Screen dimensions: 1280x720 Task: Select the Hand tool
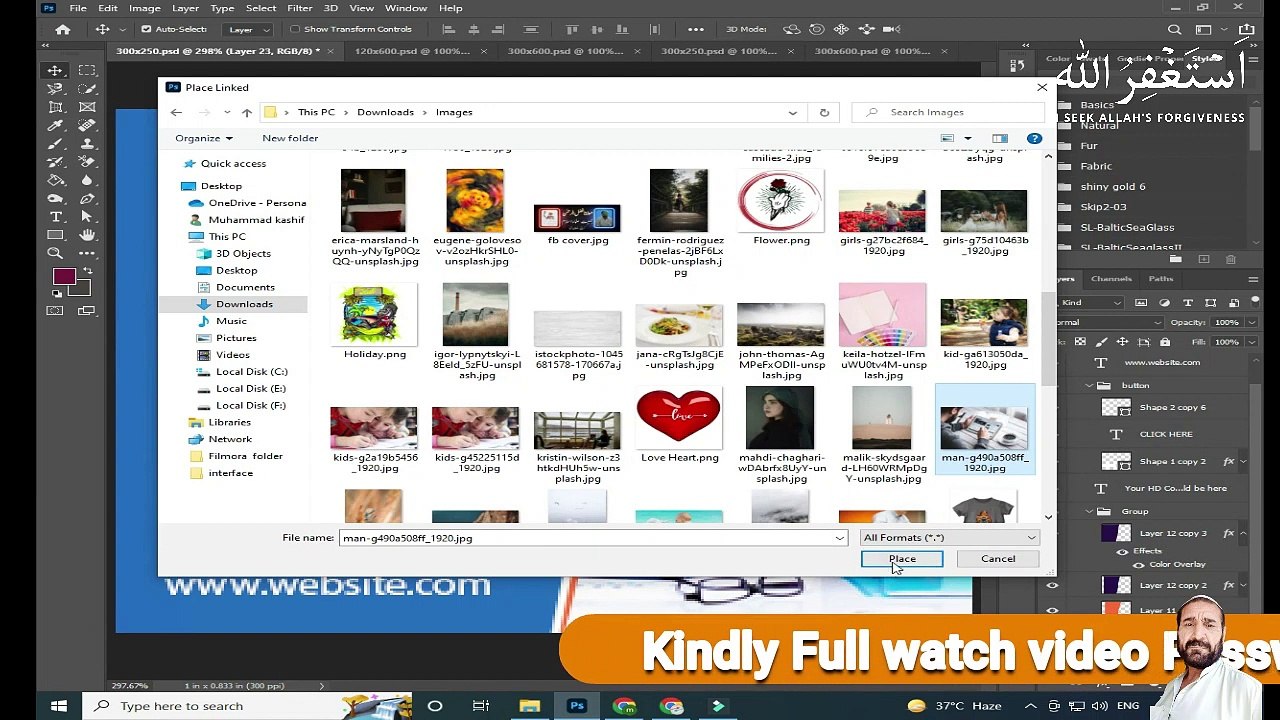tap(87, 235)
